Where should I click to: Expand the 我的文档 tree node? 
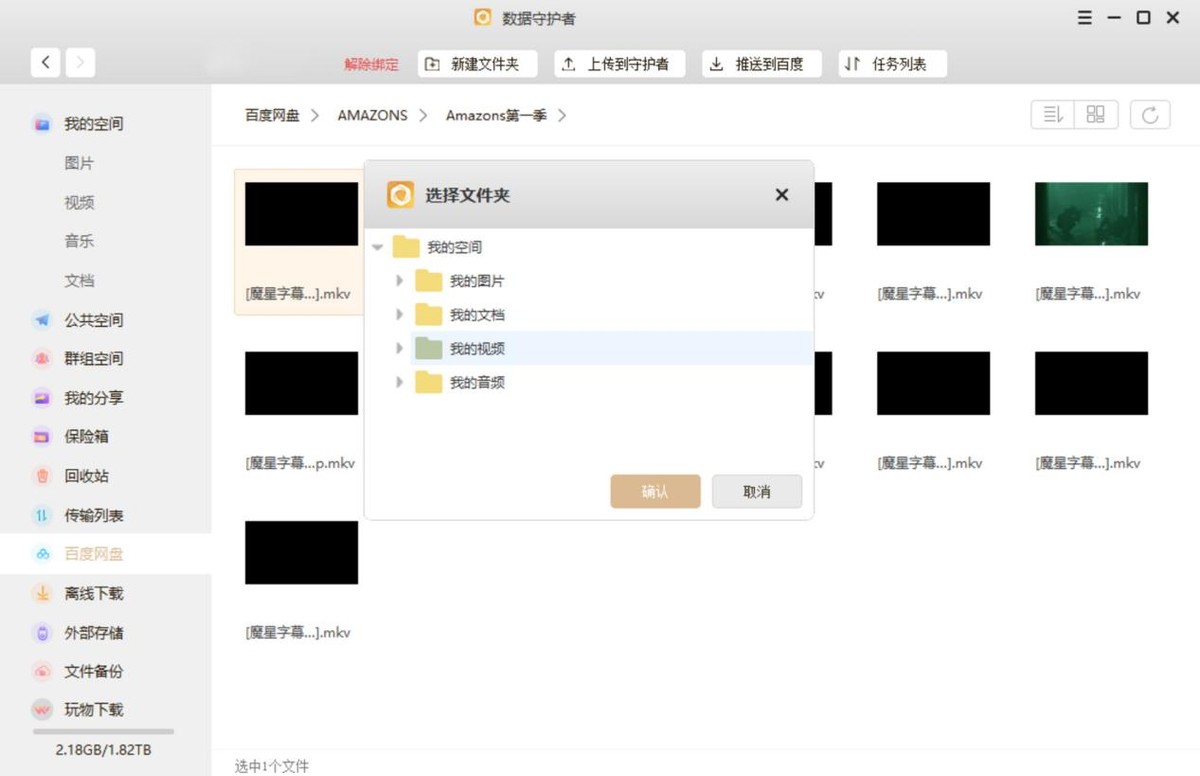400,315
